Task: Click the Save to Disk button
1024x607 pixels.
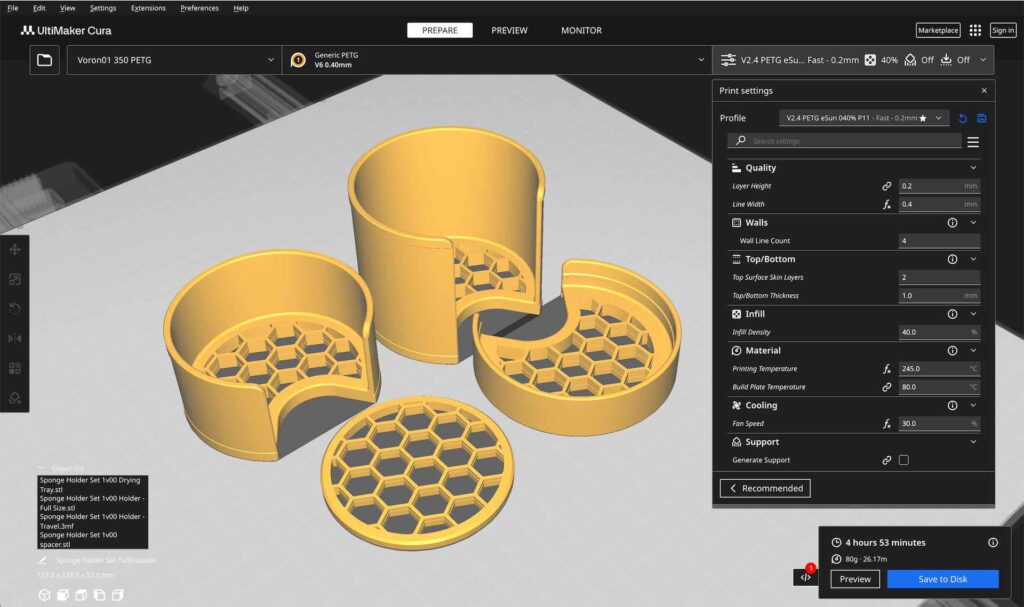Action: coord(942,579)
